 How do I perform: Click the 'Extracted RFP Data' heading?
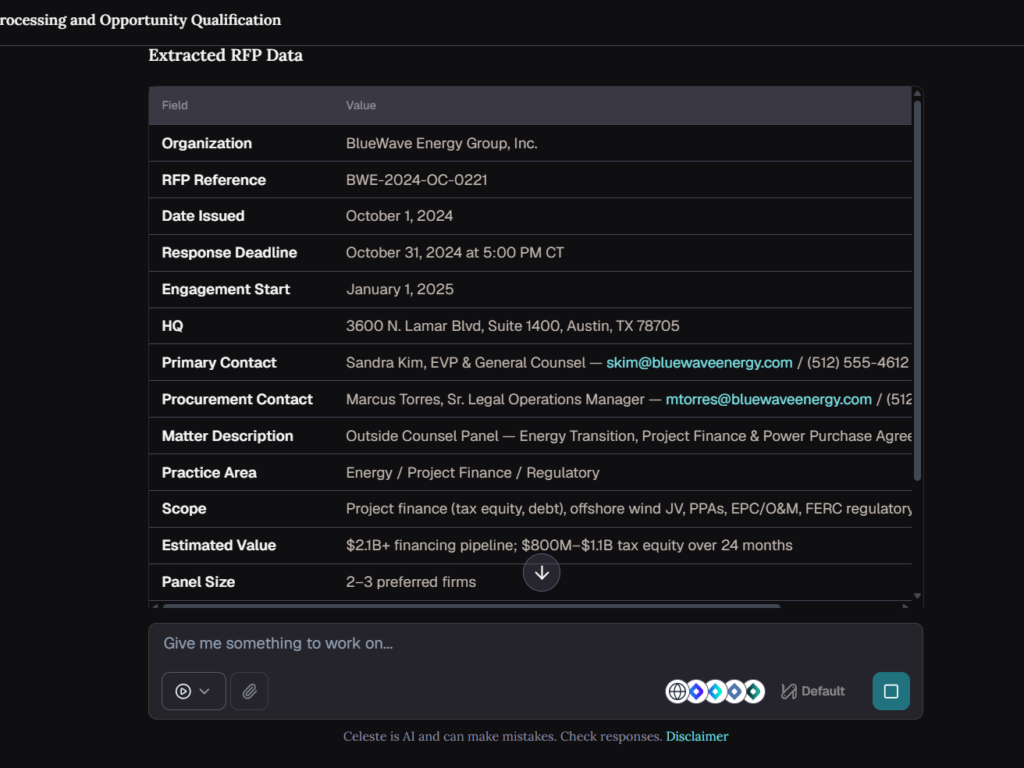tap(225, 56)
